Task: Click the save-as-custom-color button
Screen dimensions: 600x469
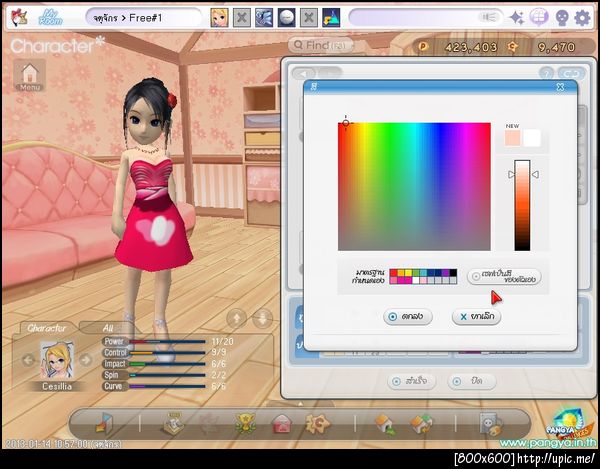Action: (x=504, y=276)
